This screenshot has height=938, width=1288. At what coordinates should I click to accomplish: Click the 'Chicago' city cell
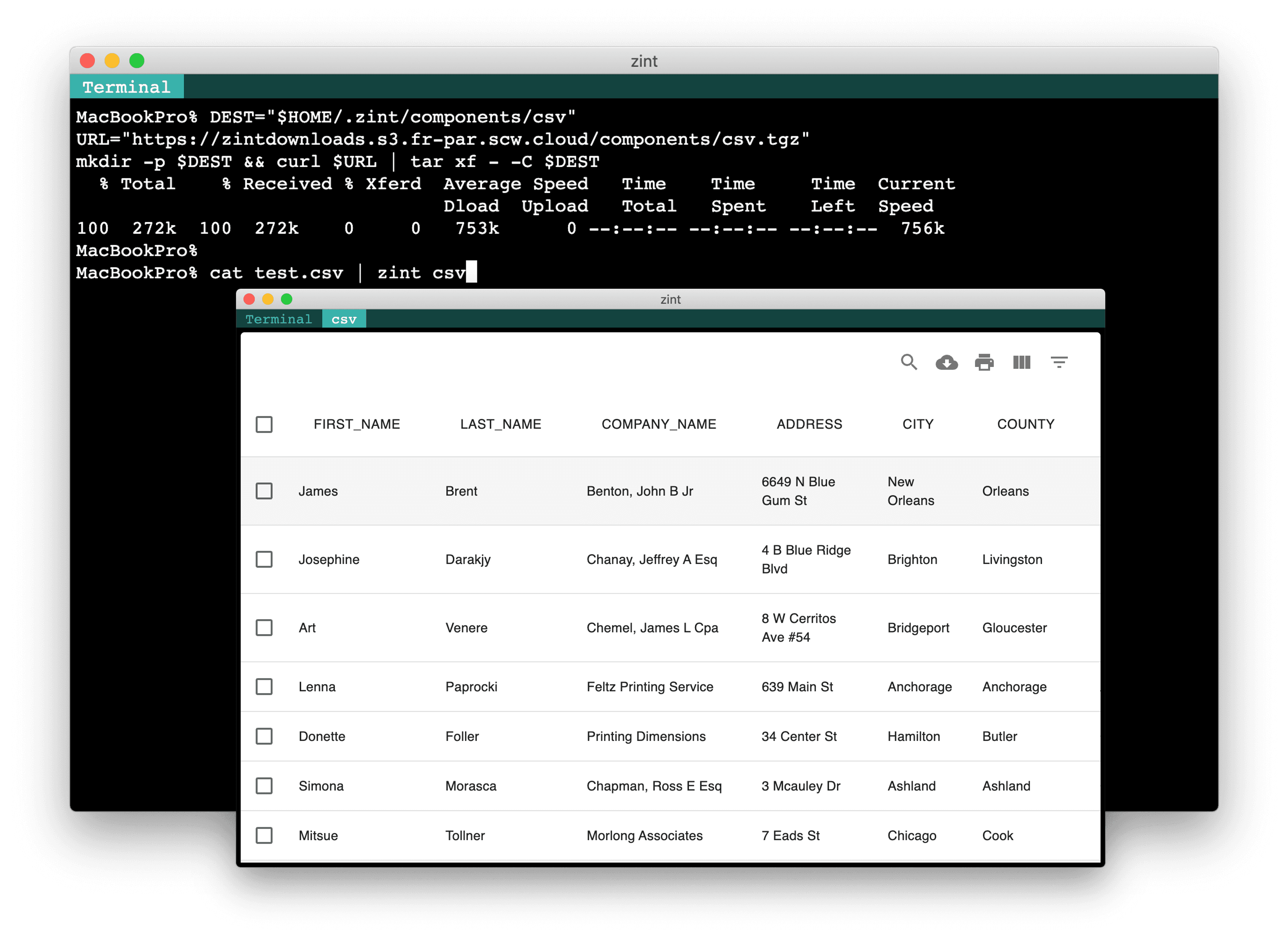tap(912, 835)
